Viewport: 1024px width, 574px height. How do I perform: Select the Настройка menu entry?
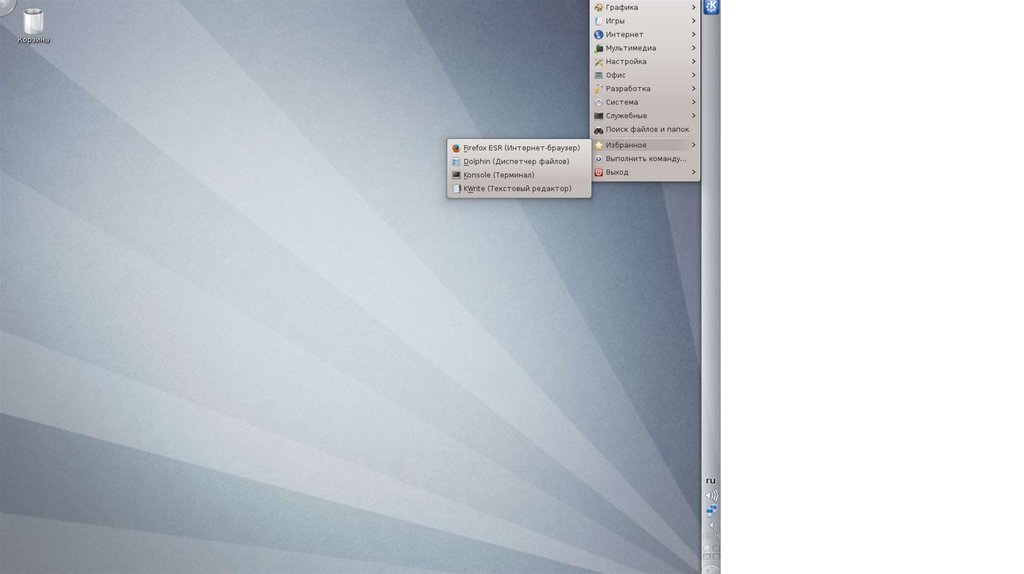pos(626,62)
